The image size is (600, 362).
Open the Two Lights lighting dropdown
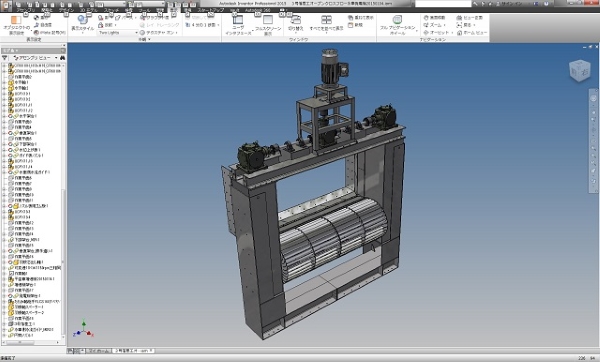tap(118, 33)
